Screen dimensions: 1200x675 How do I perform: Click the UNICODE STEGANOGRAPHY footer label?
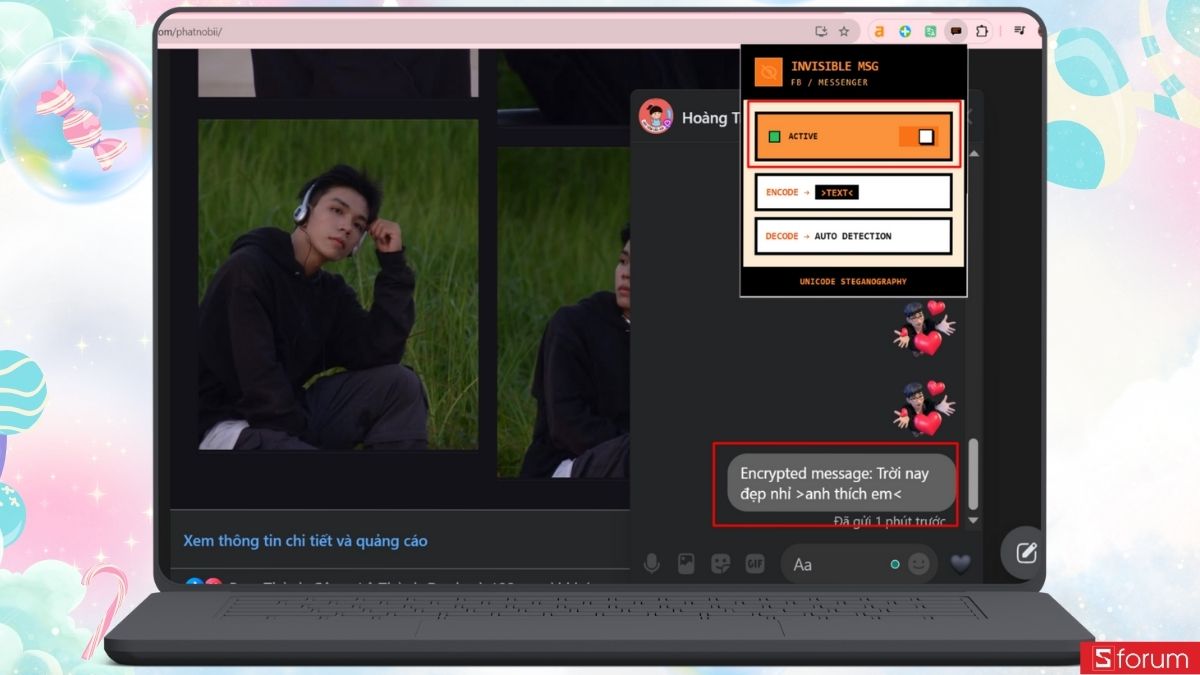852,281
